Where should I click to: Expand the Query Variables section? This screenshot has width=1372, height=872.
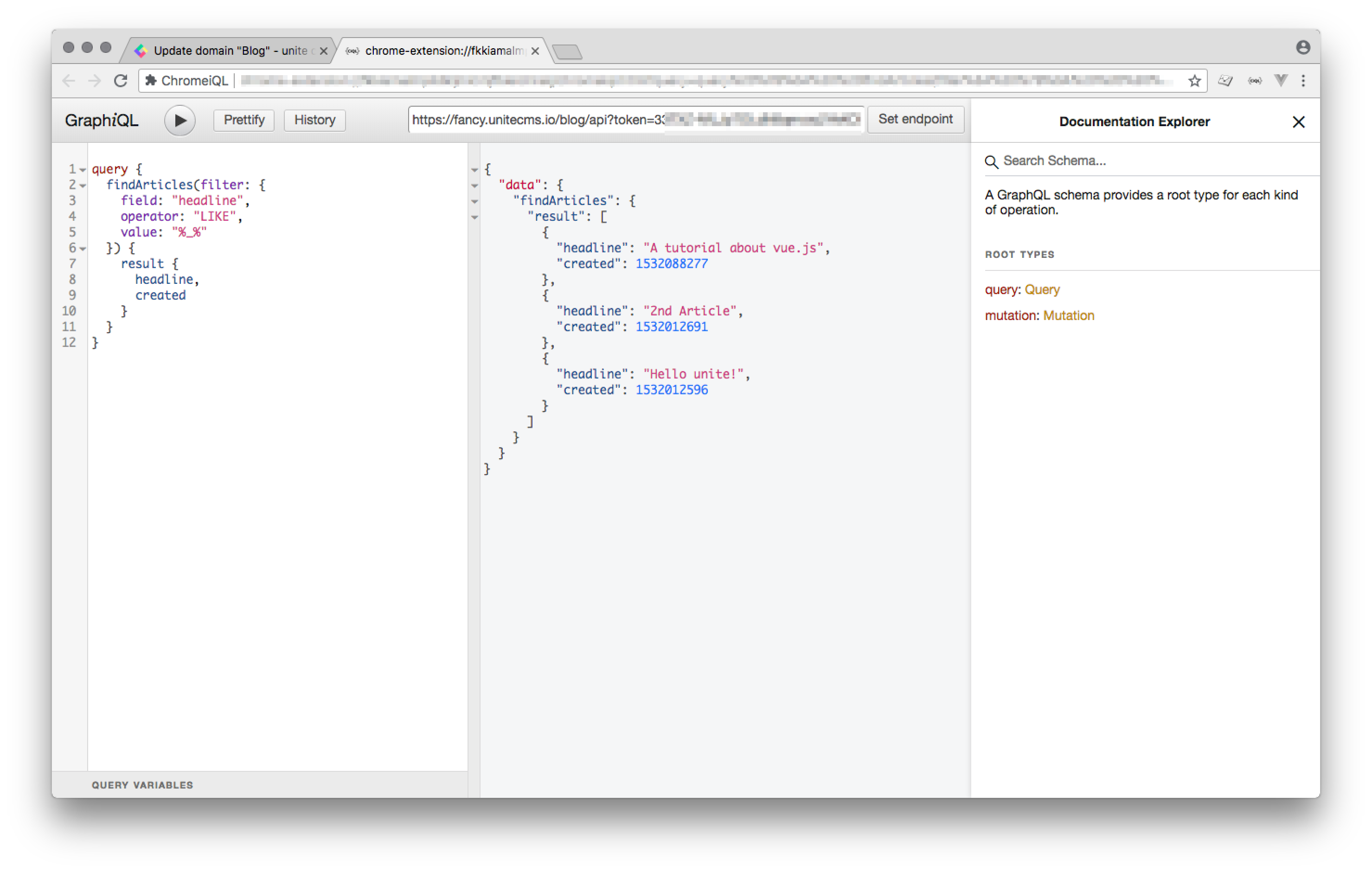pyautogui.click(x=141, y=785)
